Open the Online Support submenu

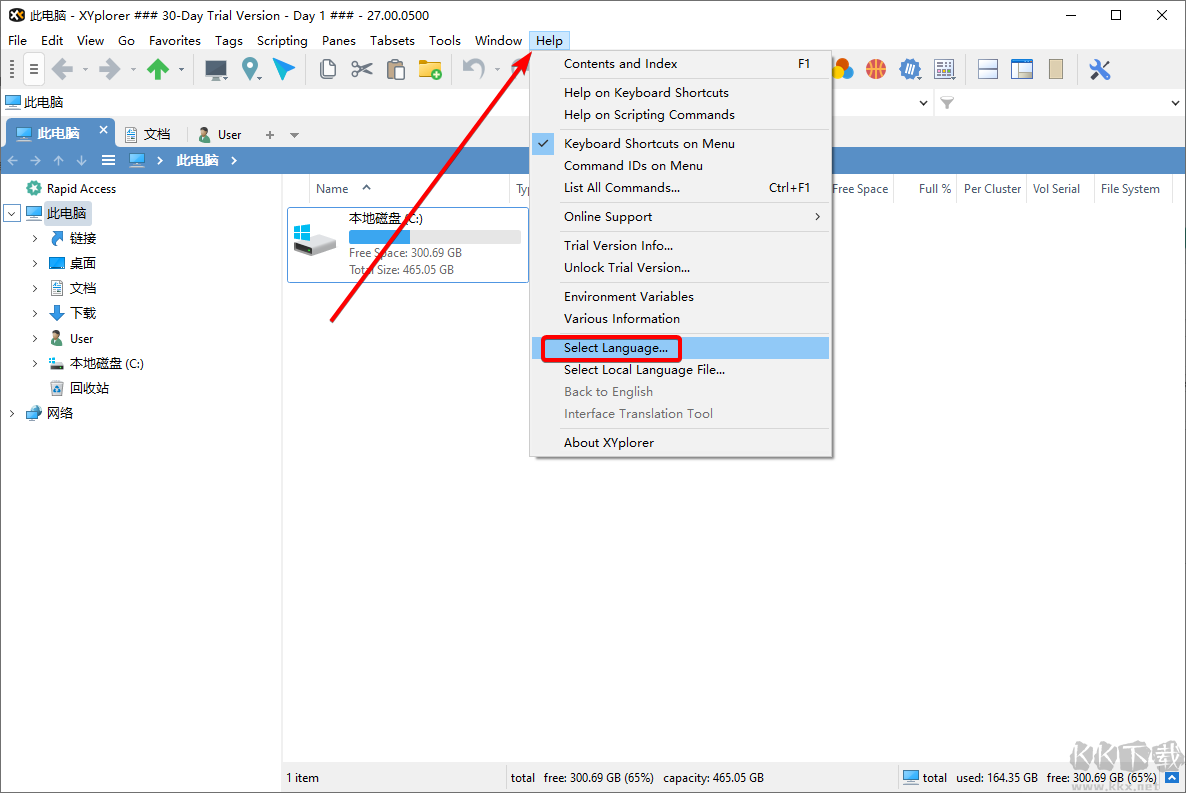click(x=681, y=217)
